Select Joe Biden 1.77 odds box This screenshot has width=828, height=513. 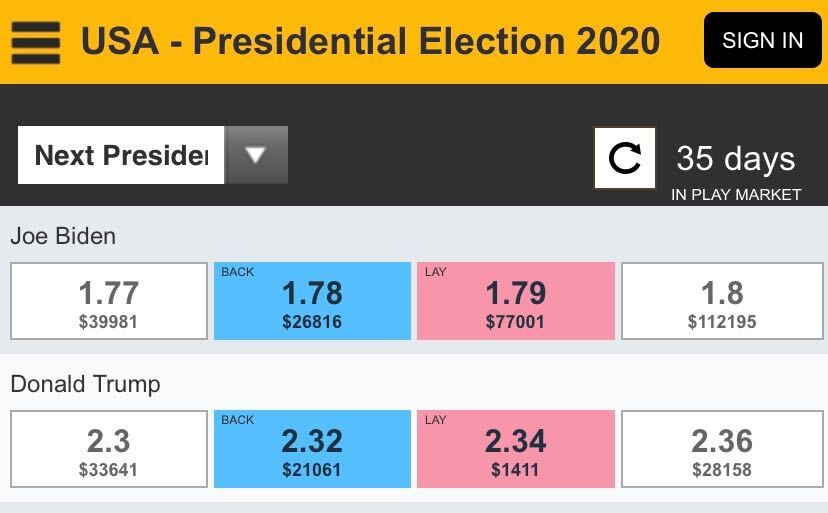(x=109, y=301)
